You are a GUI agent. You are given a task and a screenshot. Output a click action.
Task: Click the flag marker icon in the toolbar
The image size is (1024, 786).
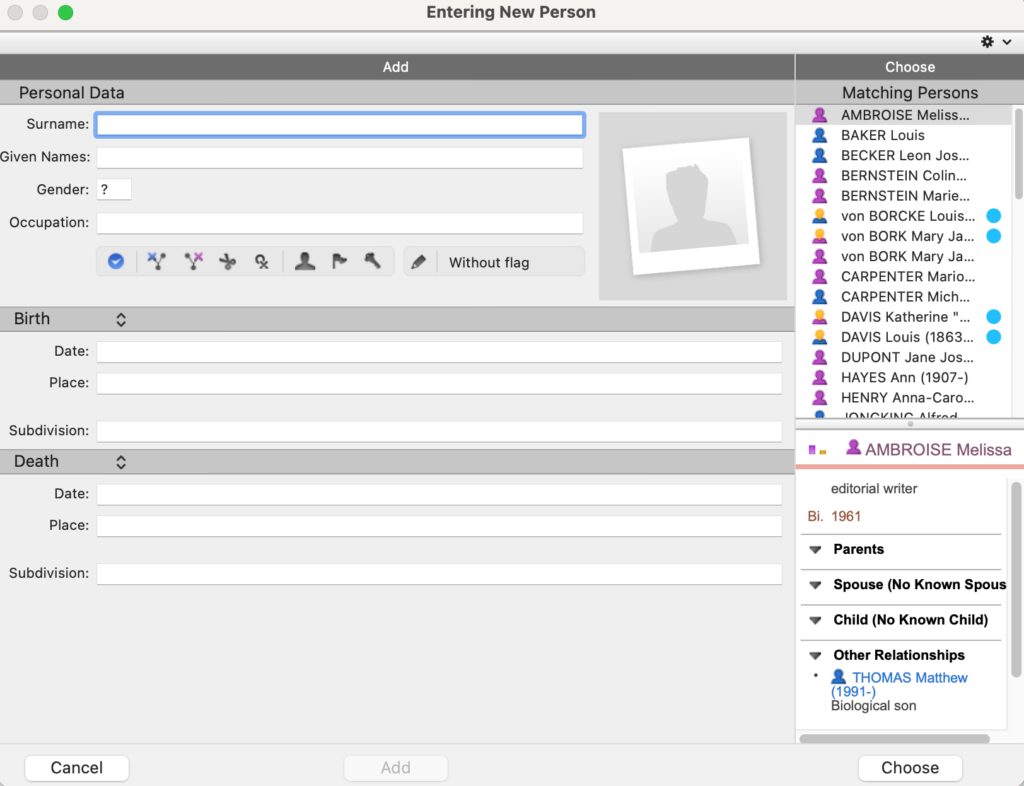340,261
